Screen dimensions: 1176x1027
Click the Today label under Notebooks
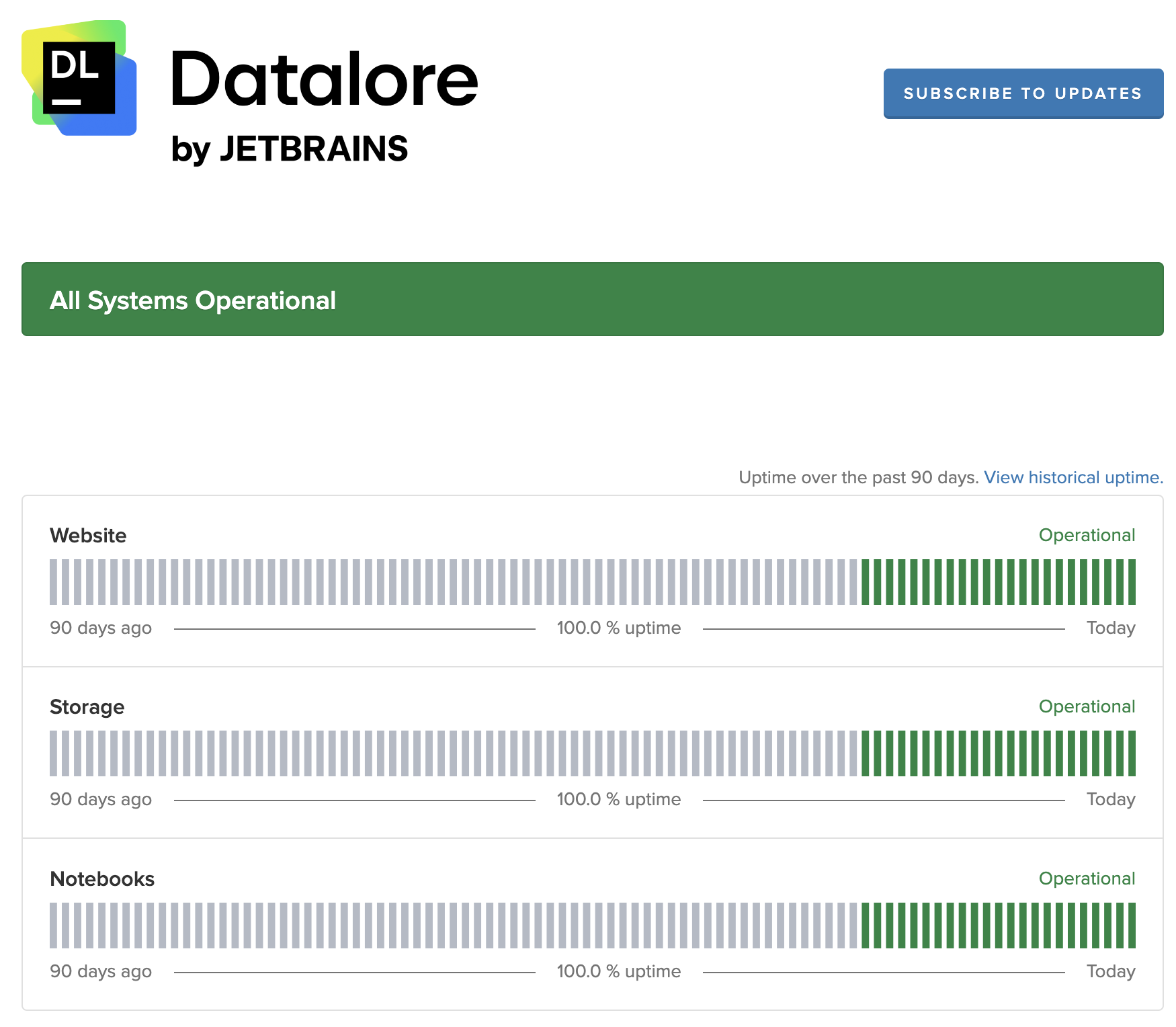click(1111, 971)
